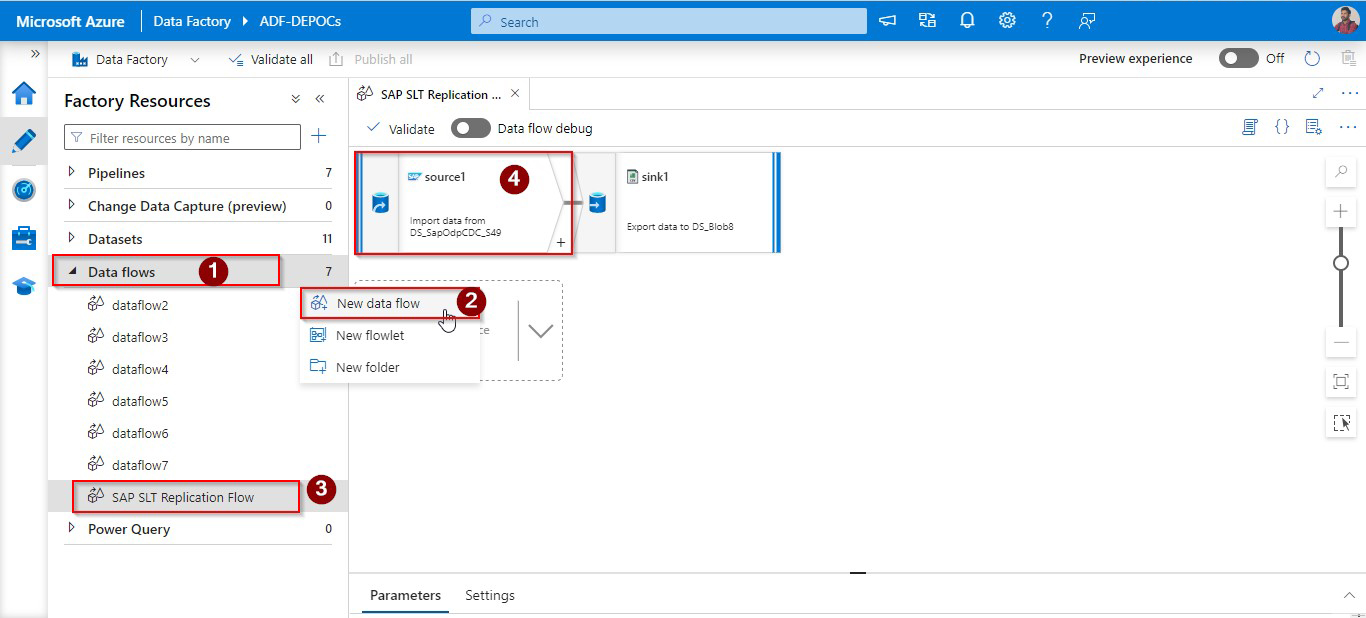Choose New flowlet from context menu
This screenshot has height=618, width=1366.
(370, 335)
